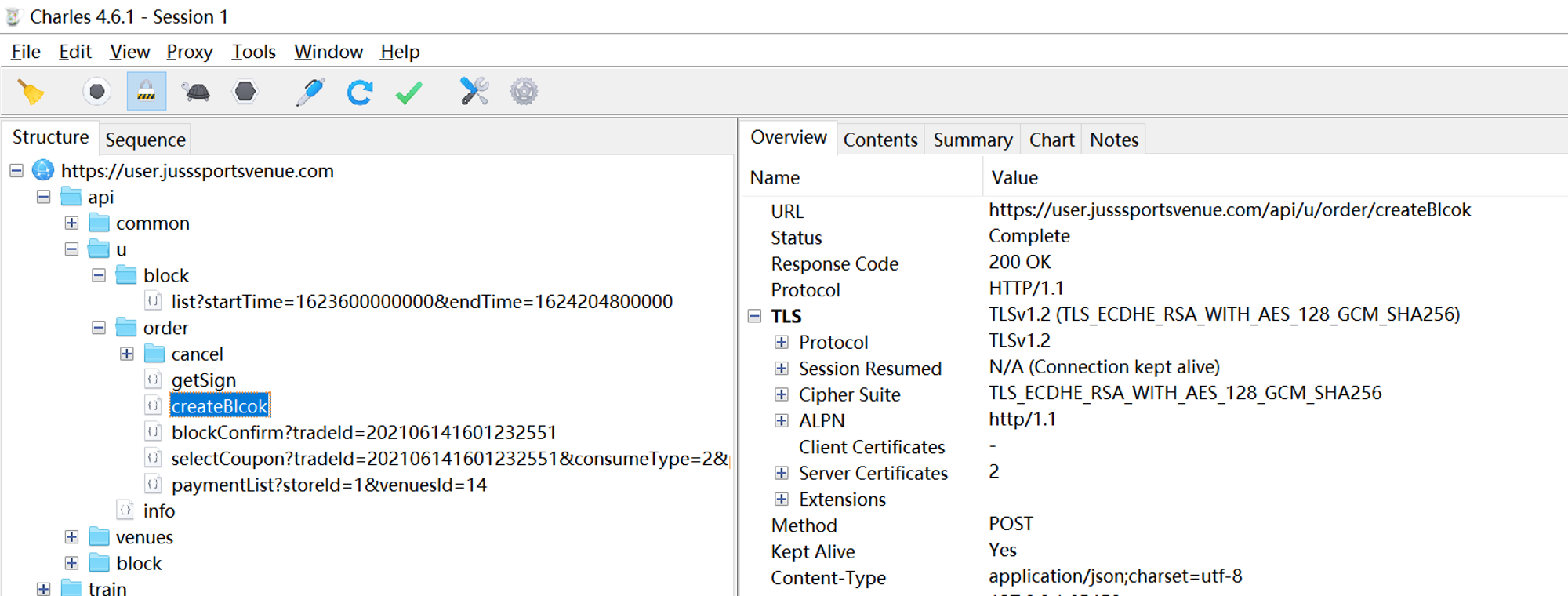Viewport: 1568px width, 596px height.
Task: Select the list?startTime request
Action: (422, 301)
